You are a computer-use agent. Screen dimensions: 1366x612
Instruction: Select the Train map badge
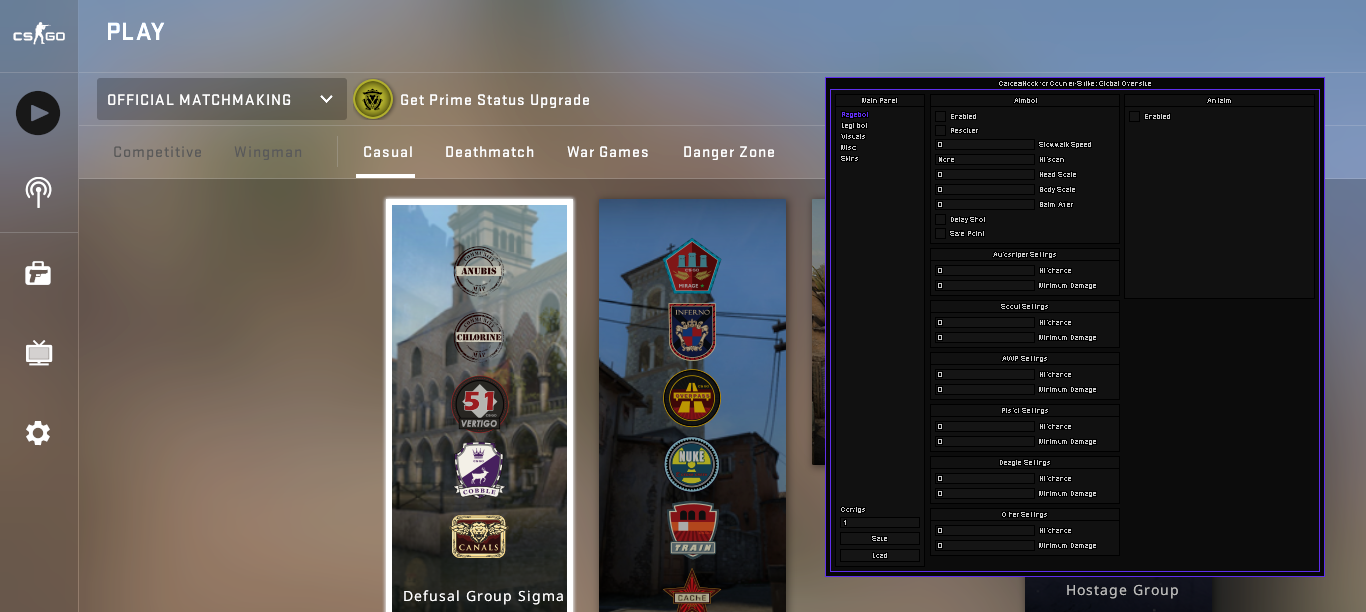tap(693, 528)
